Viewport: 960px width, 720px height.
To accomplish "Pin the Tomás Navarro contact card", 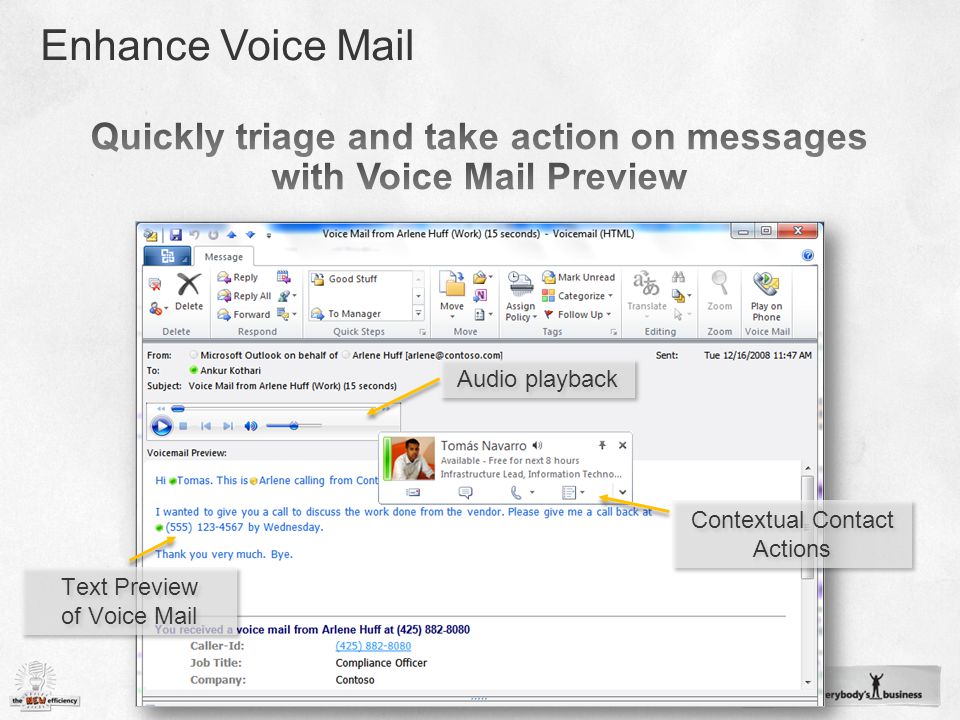I will click(x=602, y=445).
